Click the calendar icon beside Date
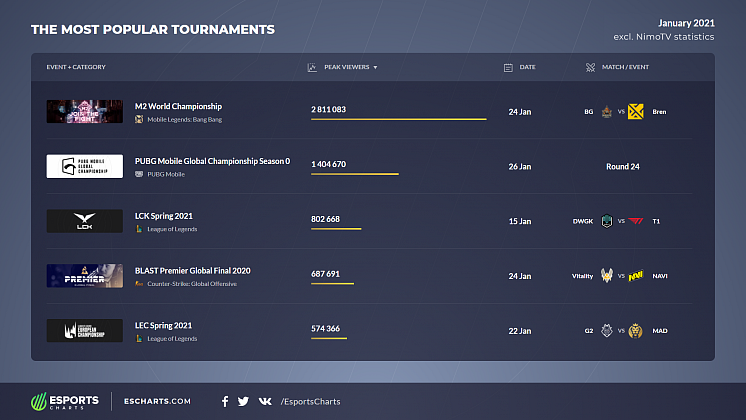This screenshot has height=420, width=746. coord(508,68)
